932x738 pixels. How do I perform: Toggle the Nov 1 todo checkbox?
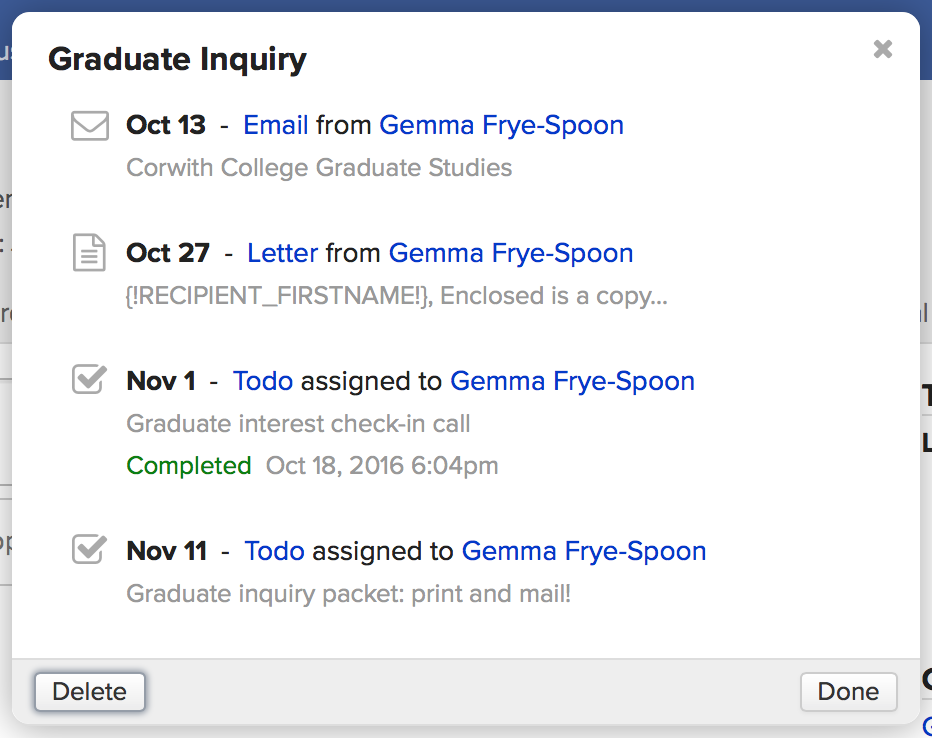(x=90, y=380)
